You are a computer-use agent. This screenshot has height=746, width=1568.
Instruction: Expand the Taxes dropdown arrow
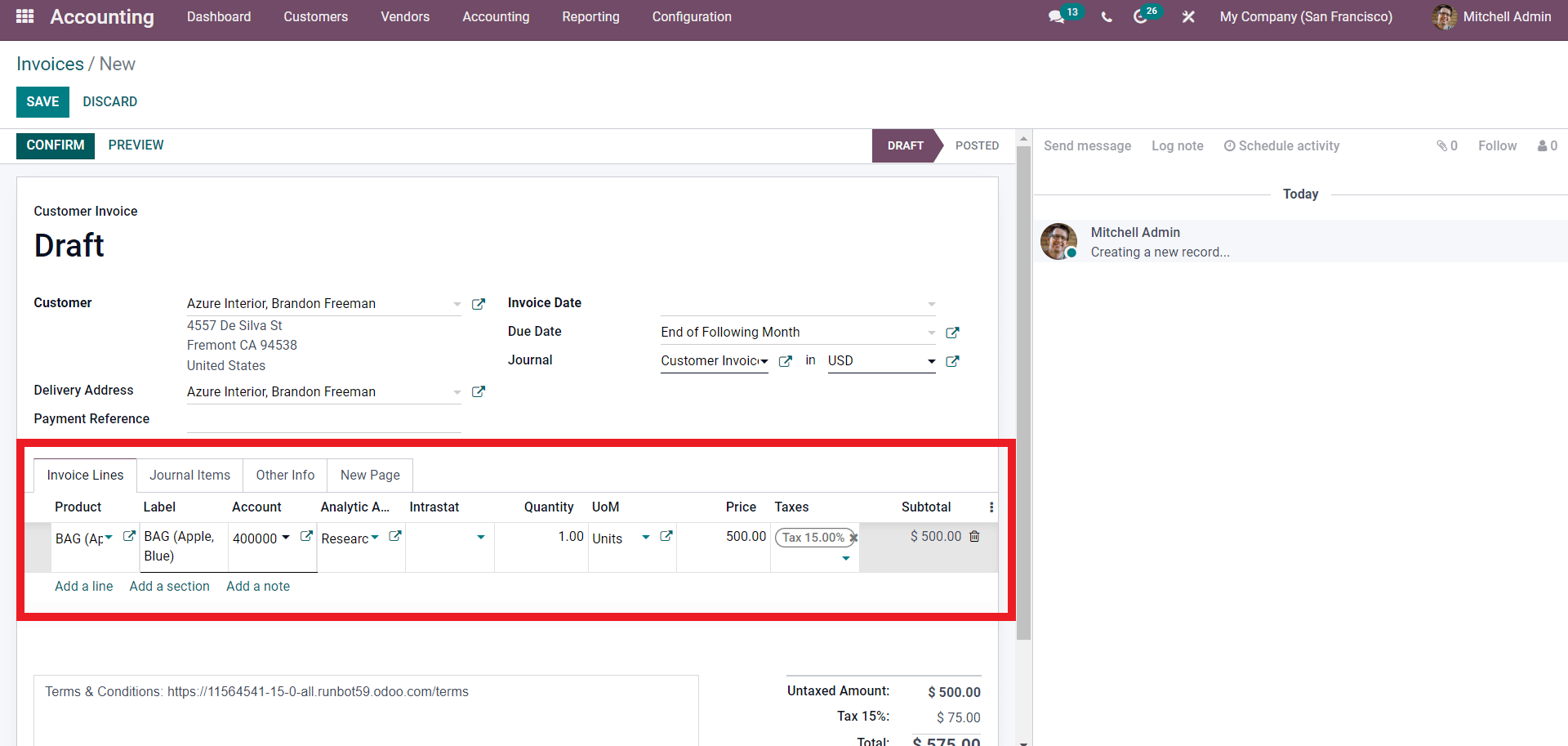point(846,558)
